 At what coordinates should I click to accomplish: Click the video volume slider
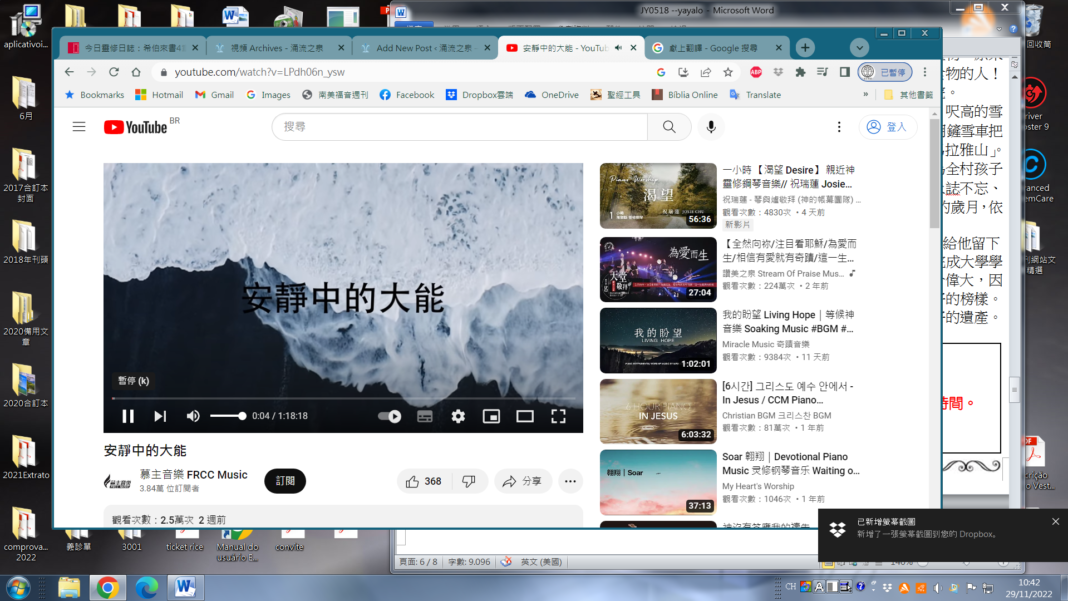coord(227,416)
